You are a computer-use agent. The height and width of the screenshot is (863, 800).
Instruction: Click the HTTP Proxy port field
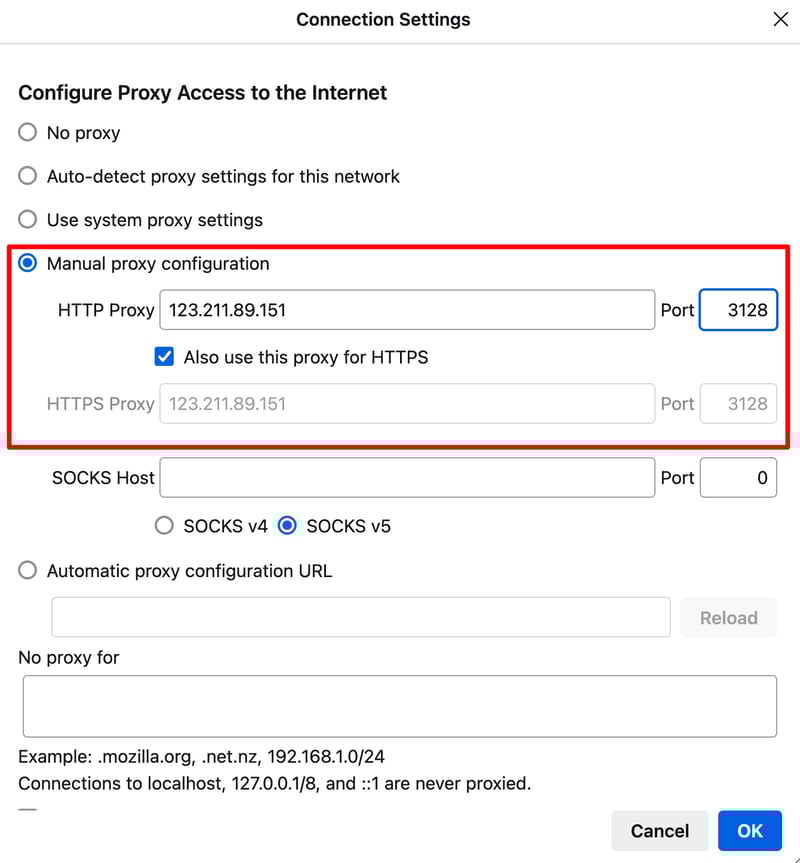pos(738,310)
